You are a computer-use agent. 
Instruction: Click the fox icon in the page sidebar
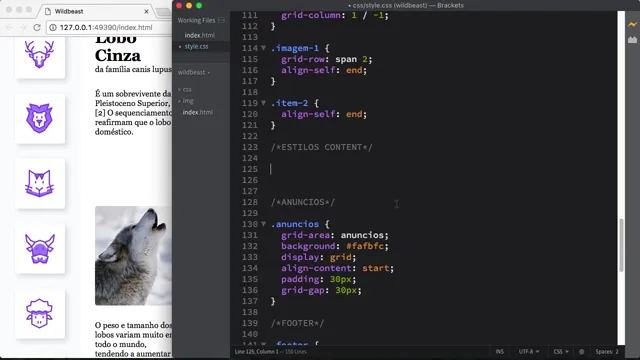40,183
